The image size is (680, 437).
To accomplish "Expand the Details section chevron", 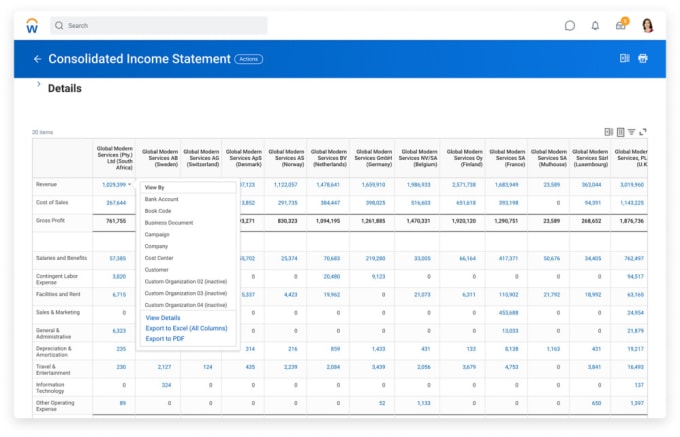I will 39,84.
